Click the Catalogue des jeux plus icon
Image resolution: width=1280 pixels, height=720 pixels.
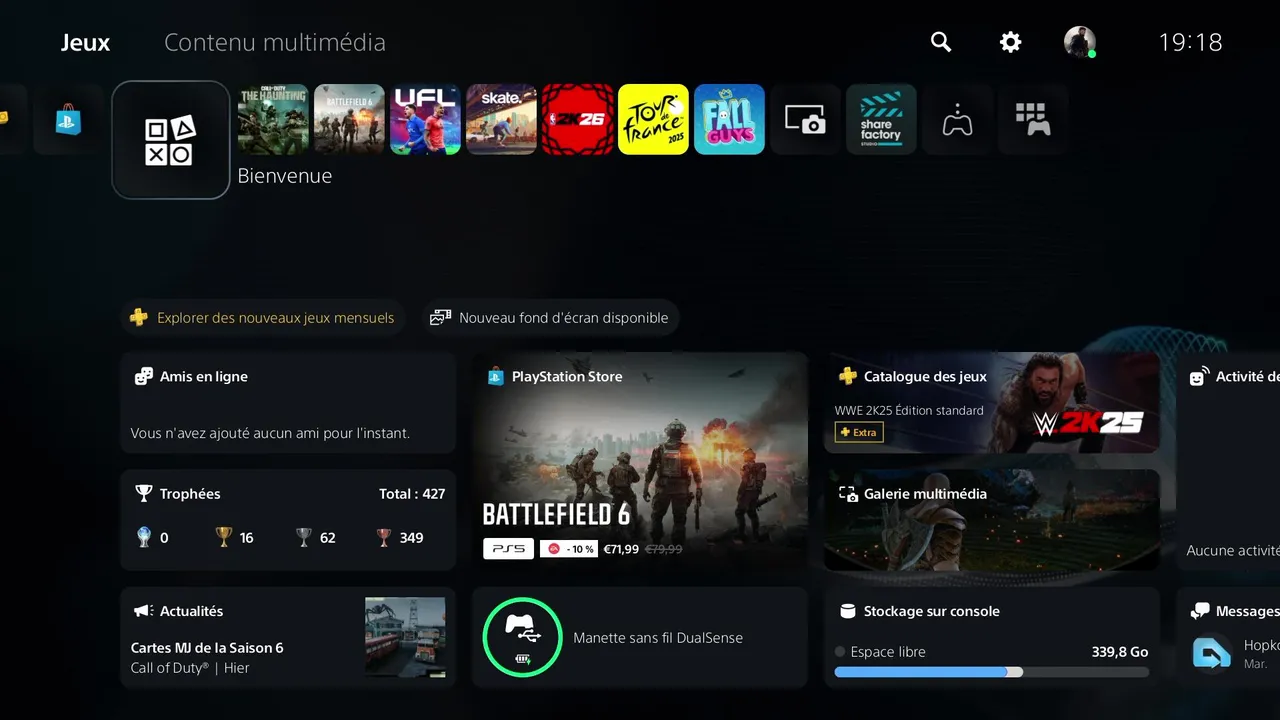tap(848, 376)
